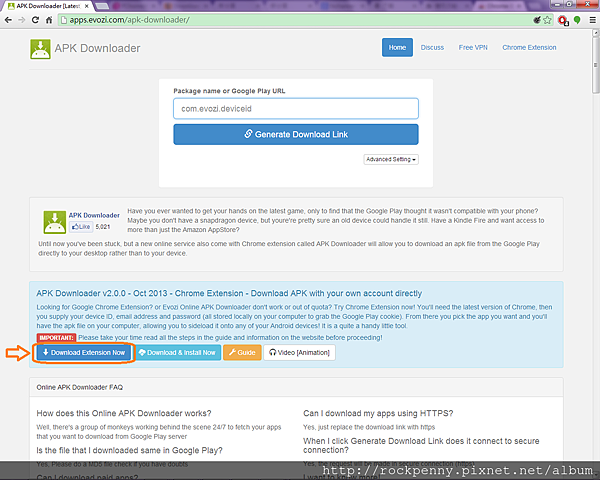Close the APK Downloader browser tab
Viewport: 600px width, 480px height.
(x=87, y=6)
